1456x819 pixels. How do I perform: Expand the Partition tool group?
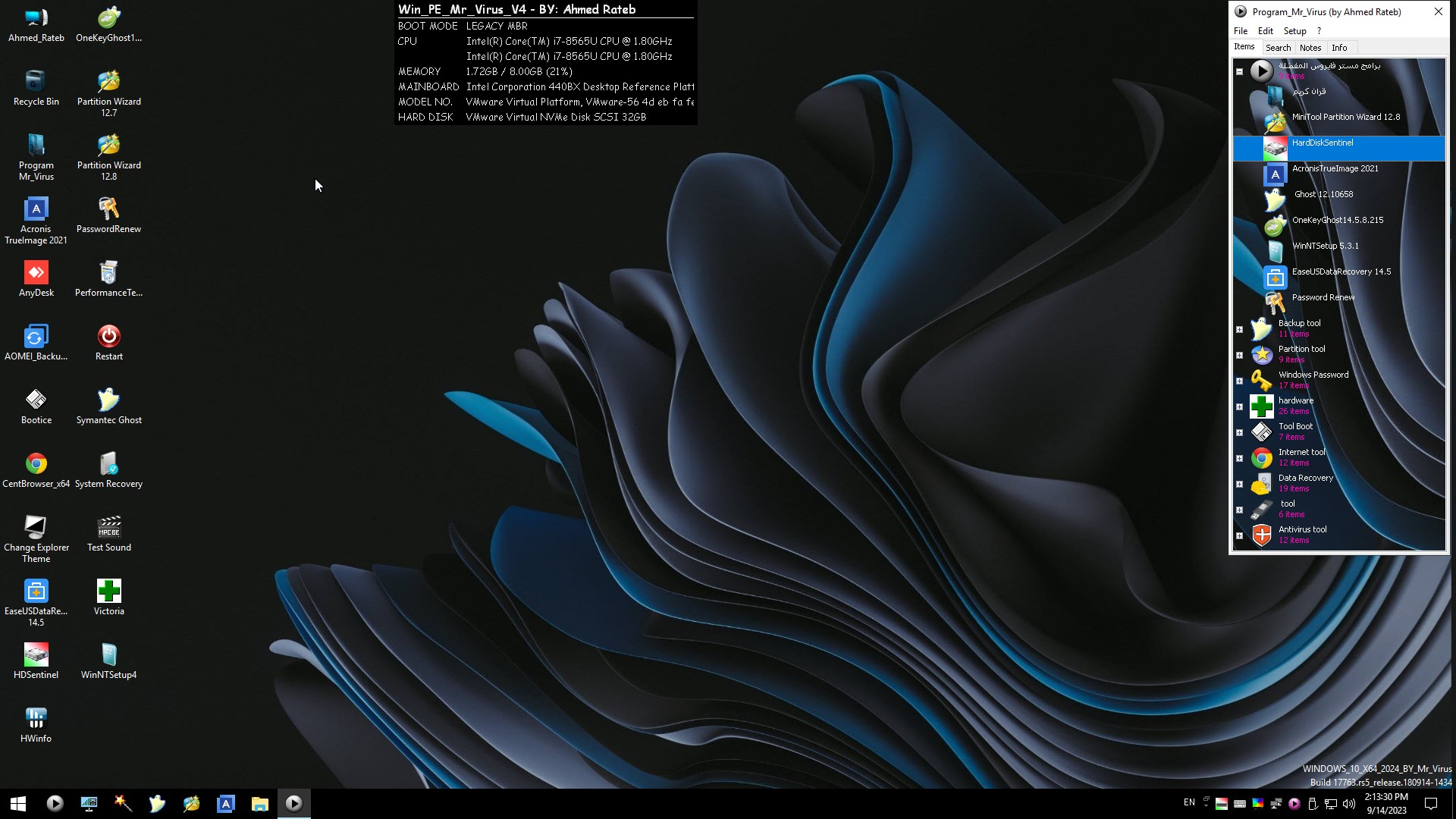1240,356
